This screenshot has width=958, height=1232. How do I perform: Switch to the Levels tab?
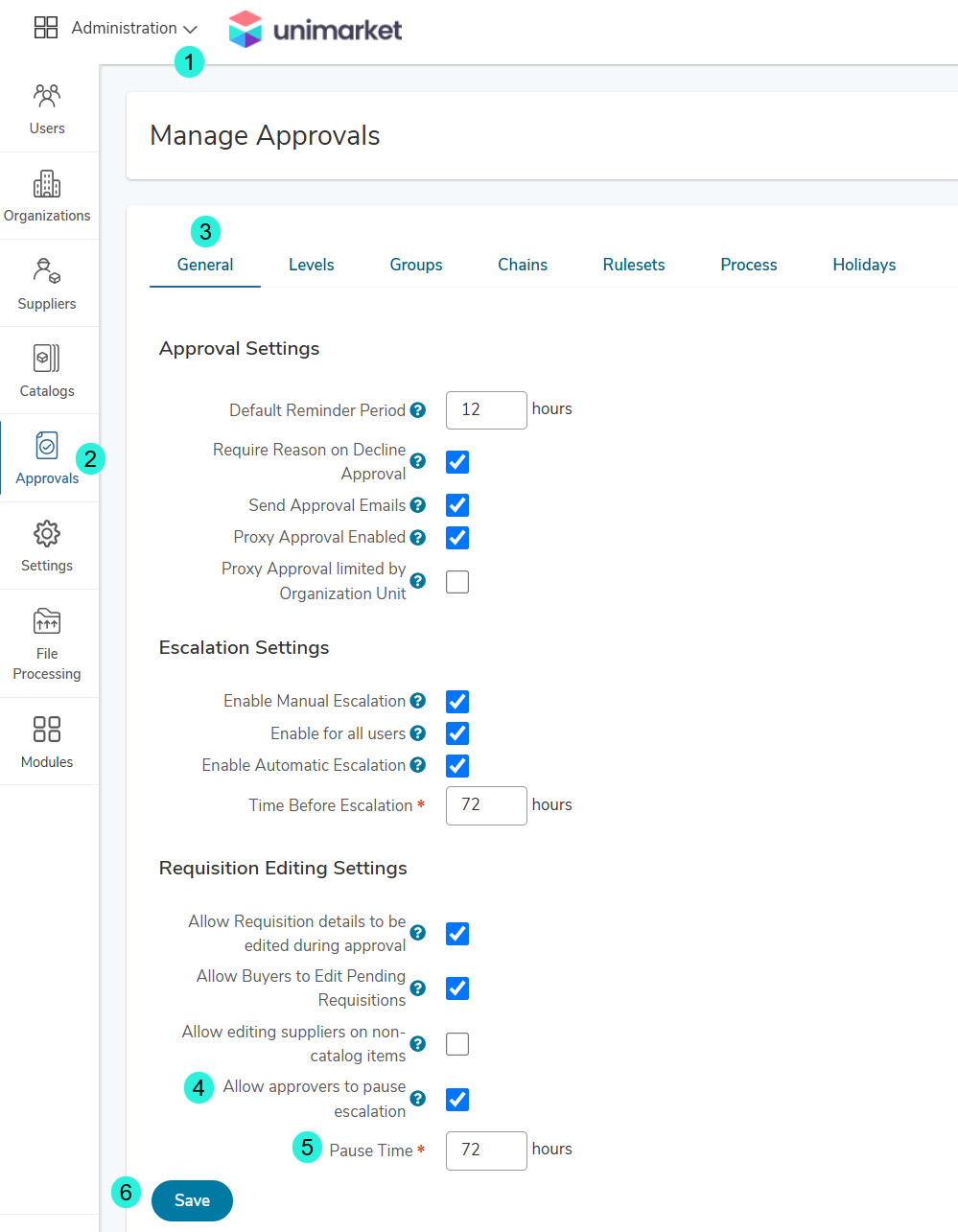tap(312, 265)
